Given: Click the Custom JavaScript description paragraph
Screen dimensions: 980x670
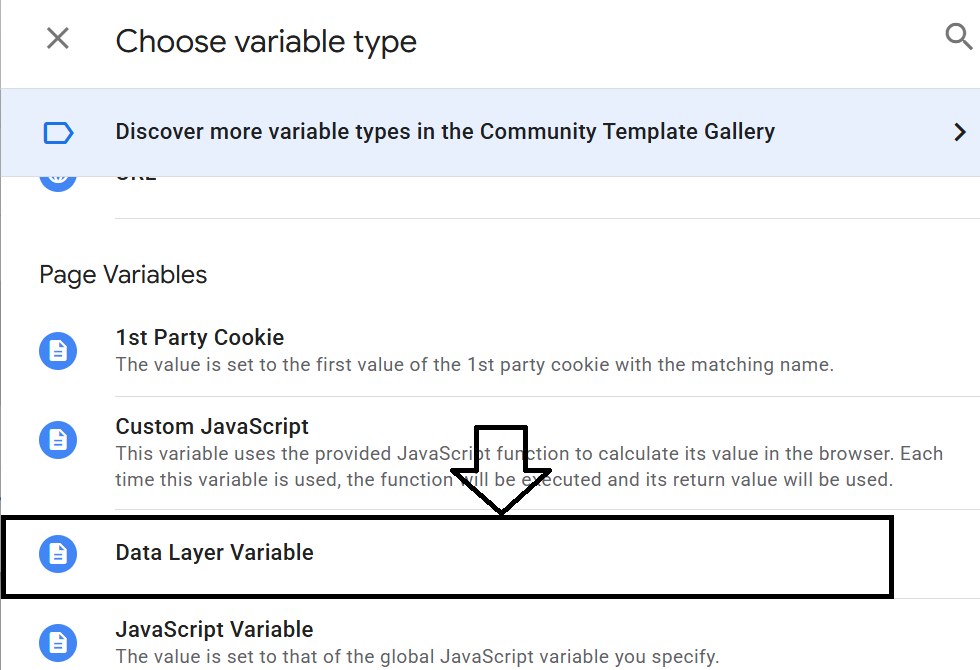Looking at the screenshot, I should 529,466.
